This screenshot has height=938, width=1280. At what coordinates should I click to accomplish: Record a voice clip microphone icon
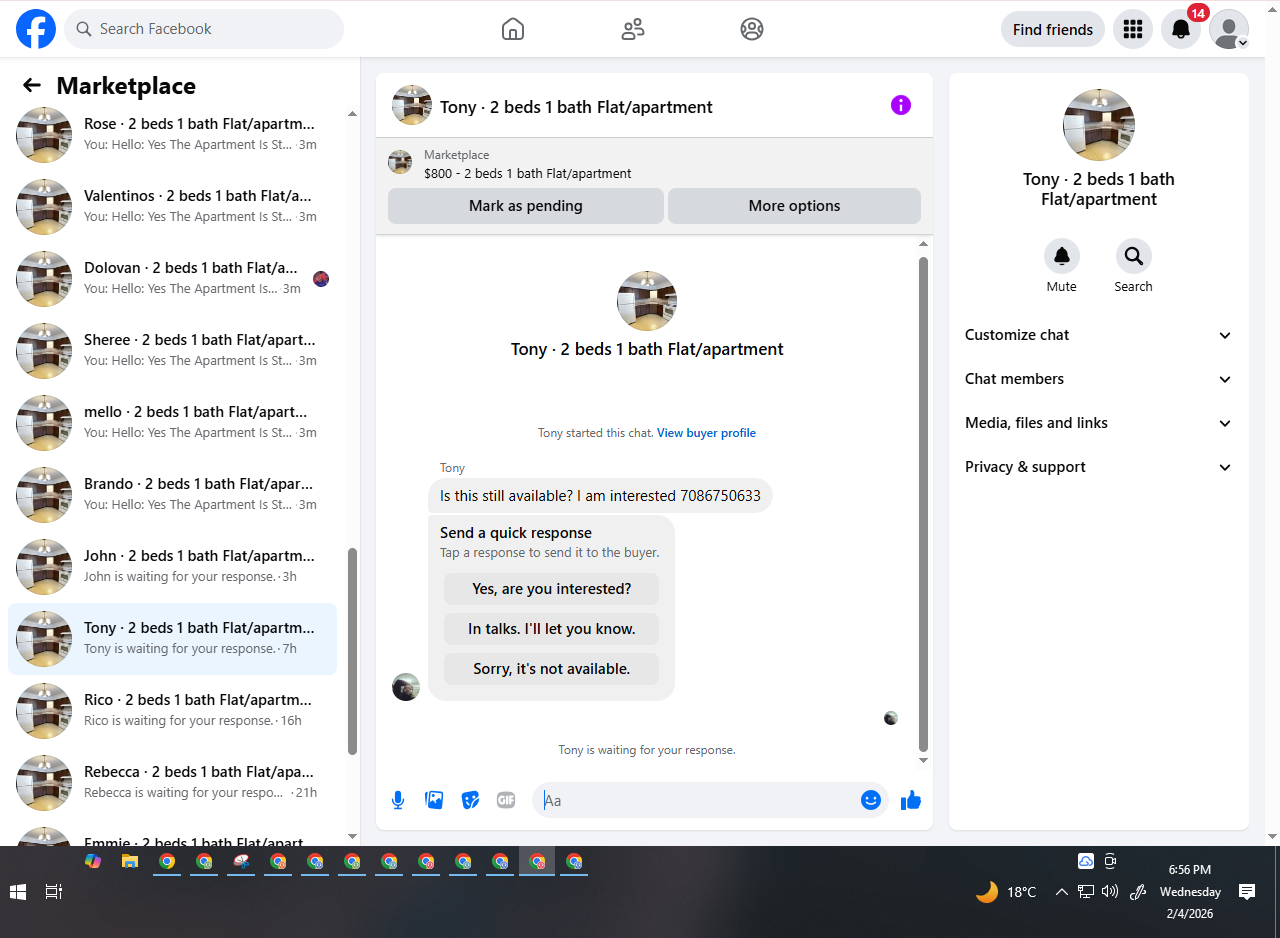(x=398, y=800)
